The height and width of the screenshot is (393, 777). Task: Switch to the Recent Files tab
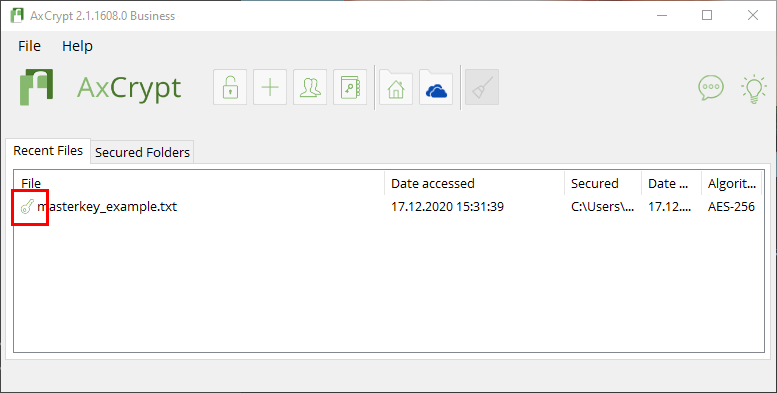coord(48,151)
